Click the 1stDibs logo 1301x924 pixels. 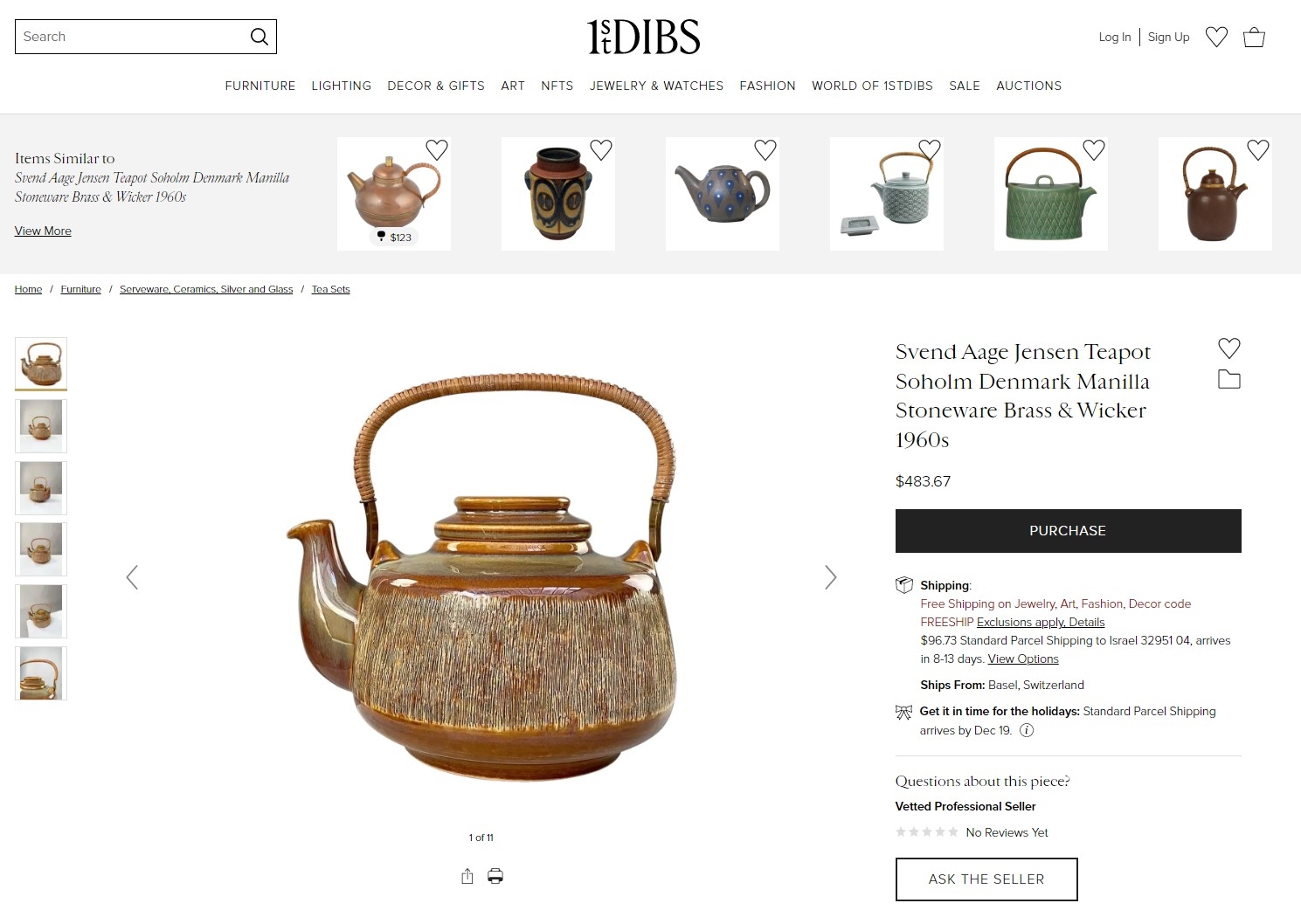pos(644,37)
